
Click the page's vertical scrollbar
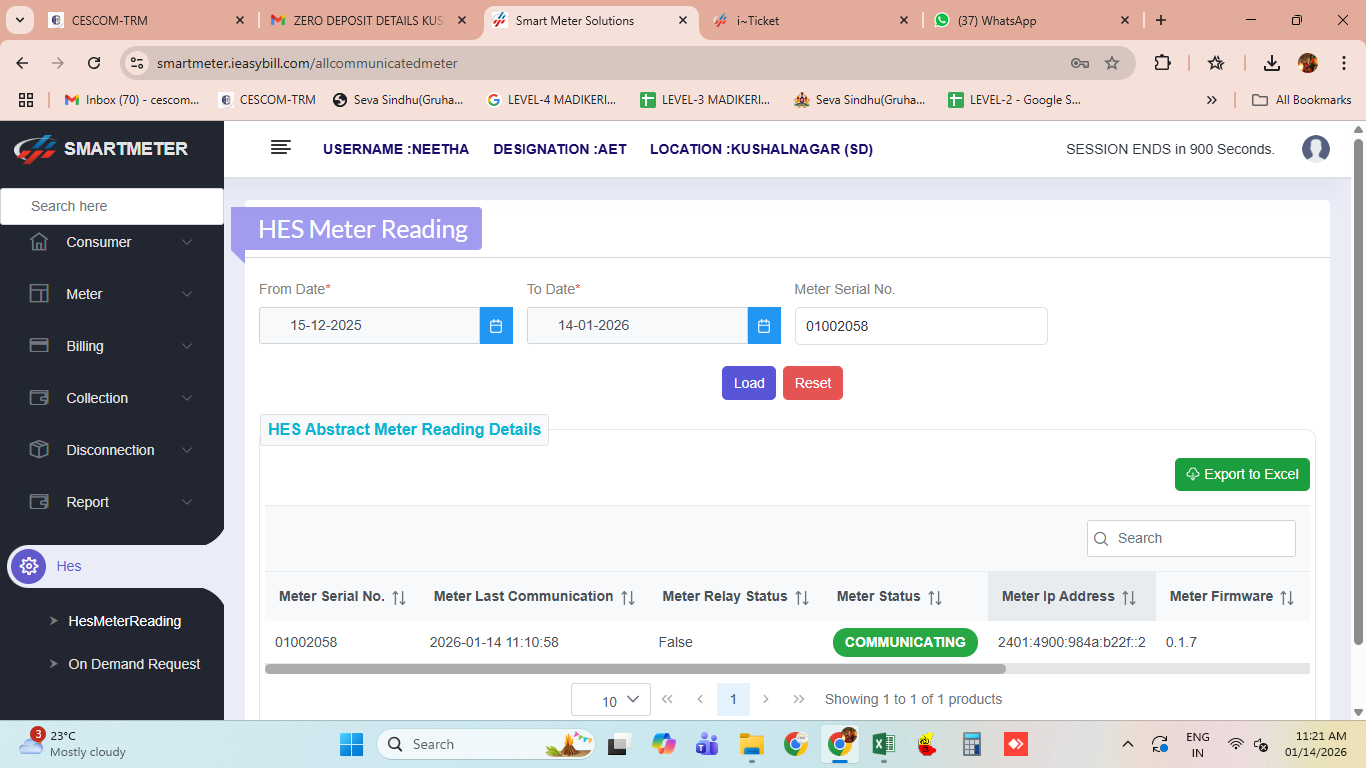point(1358,391)
